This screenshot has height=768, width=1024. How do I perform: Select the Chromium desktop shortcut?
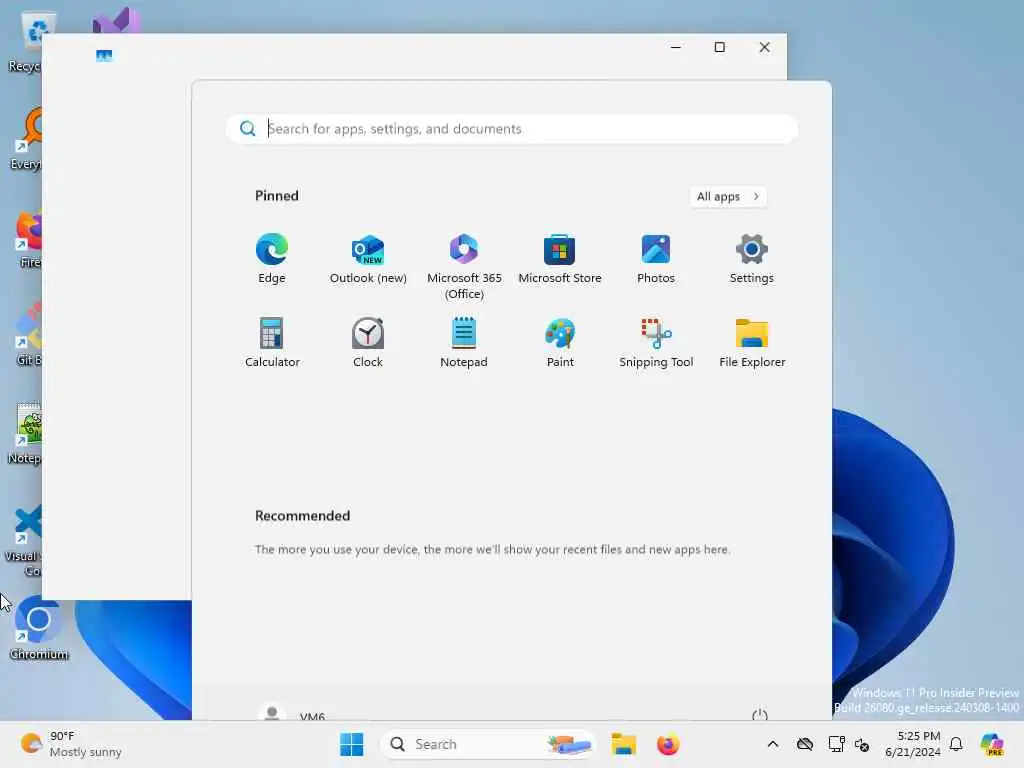point(39,628)
